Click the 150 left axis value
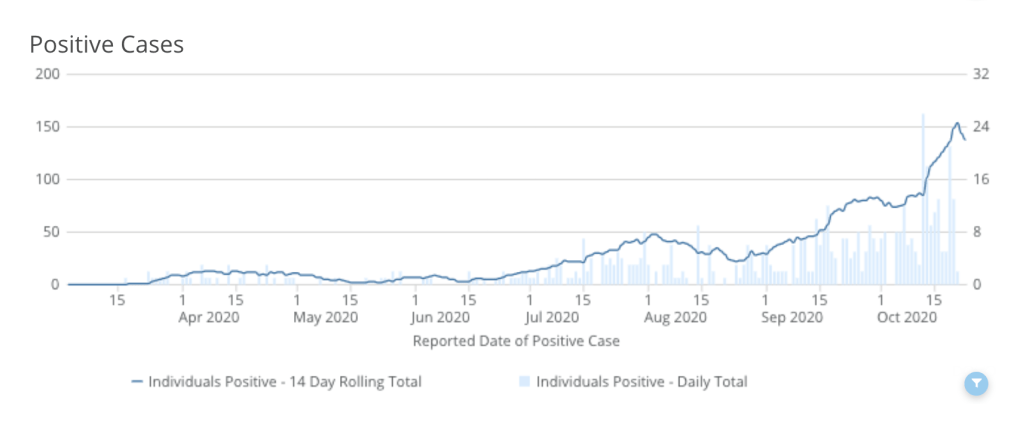Image resolution: width=1023 pixels, height=428 pixels. pyautogui.click(x=49, y=127)
